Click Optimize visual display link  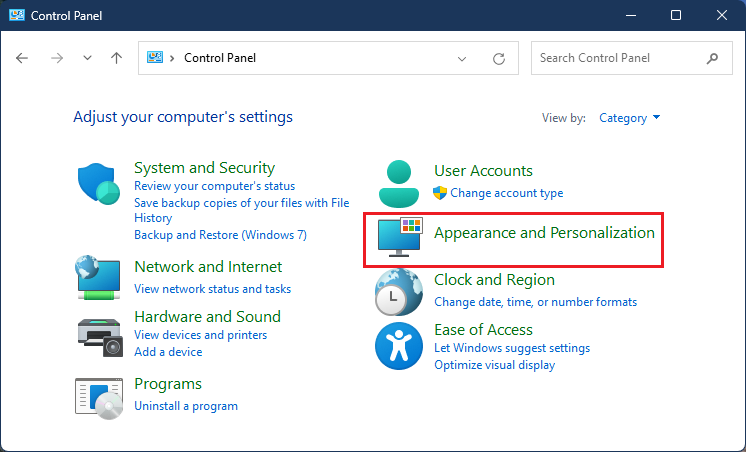(494, 365)
